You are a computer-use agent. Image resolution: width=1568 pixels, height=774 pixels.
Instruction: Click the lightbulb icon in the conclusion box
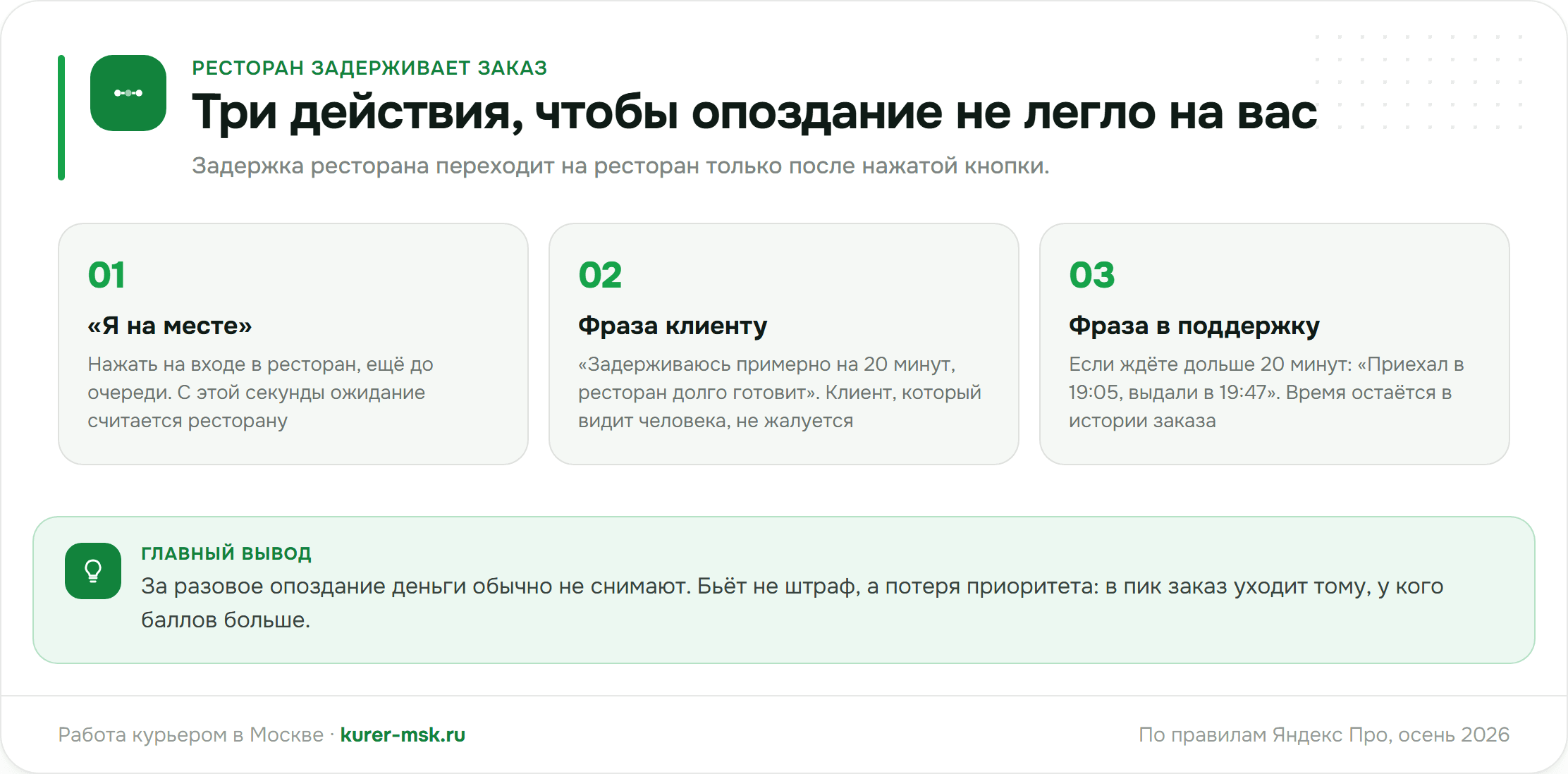93,571
